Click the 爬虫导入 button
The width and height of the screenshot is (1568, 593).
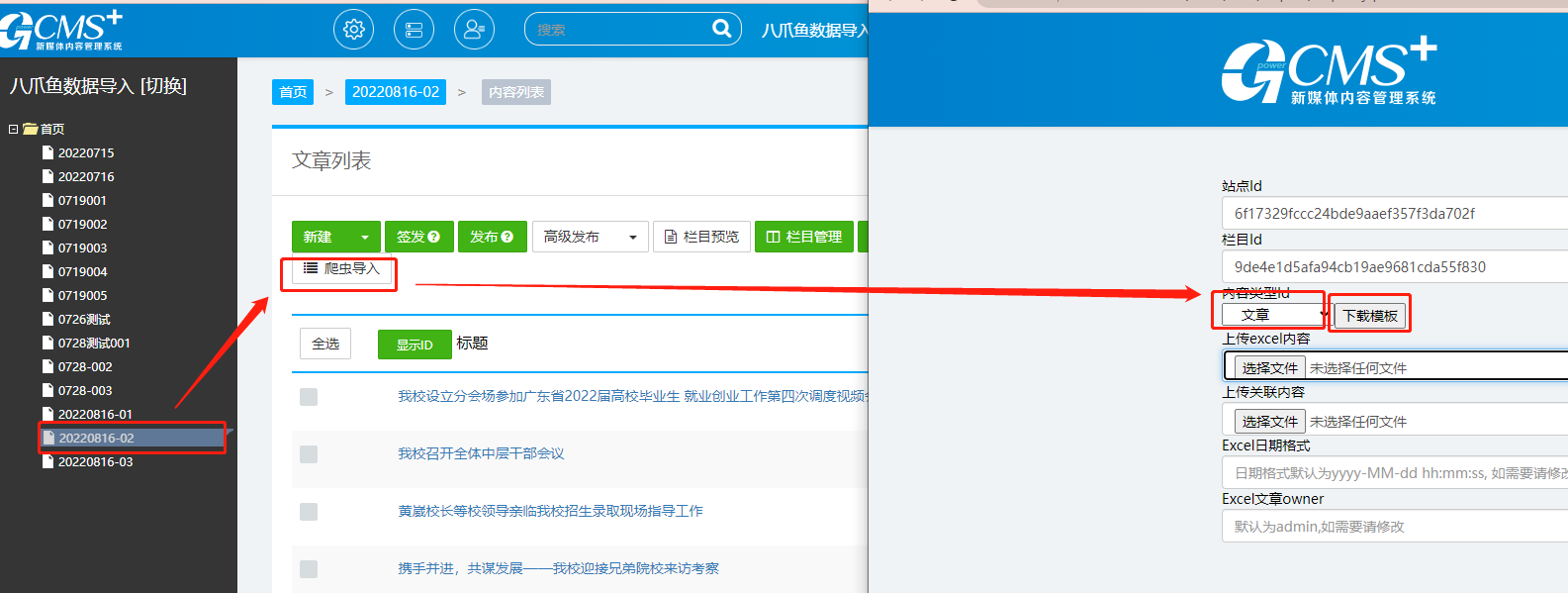tap(341, 268)
